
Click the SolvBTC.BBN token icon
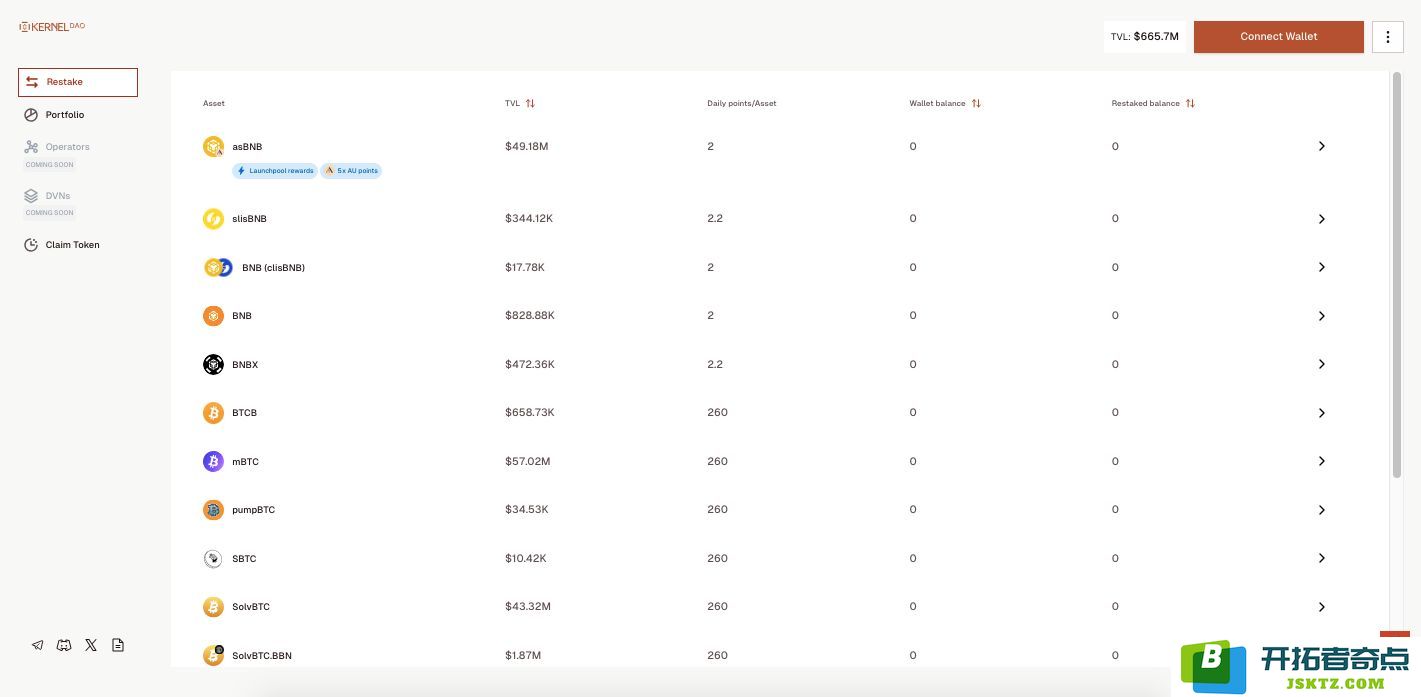[x=213, y=655]
